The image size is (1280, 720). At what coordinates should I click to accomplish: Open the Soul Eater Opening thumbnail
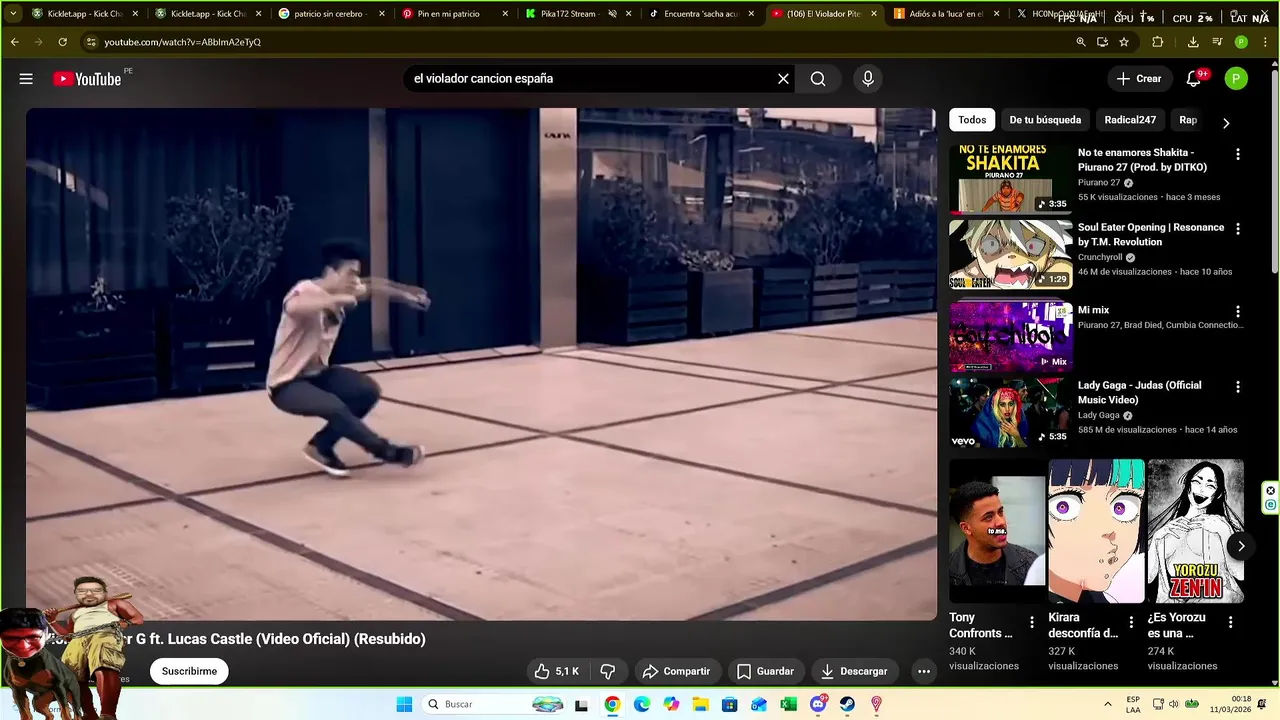pyautogui.click(x=1010, y=254)
